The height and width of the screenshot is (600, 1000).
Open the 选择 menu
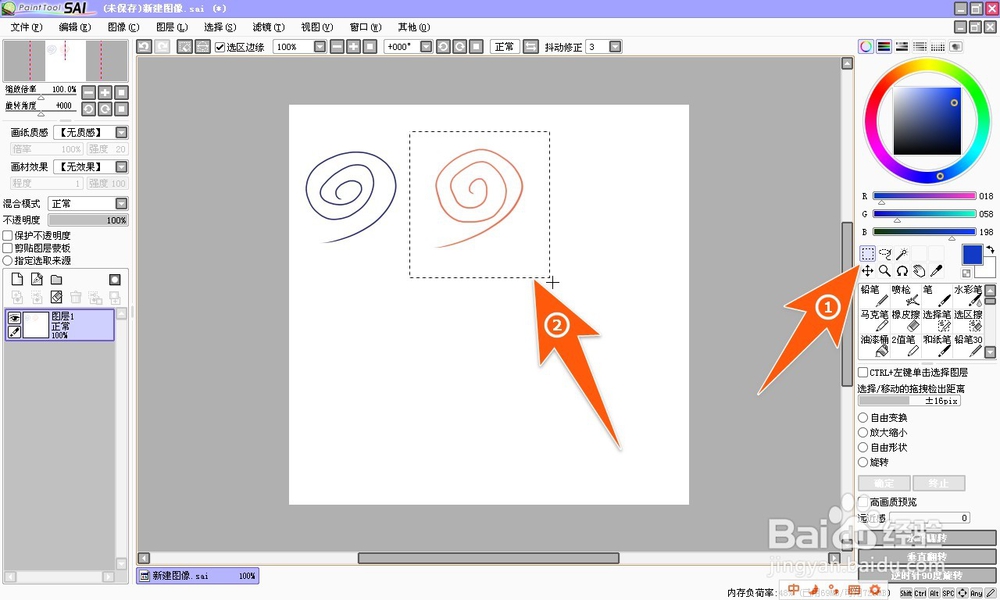[x=219, y=27]
